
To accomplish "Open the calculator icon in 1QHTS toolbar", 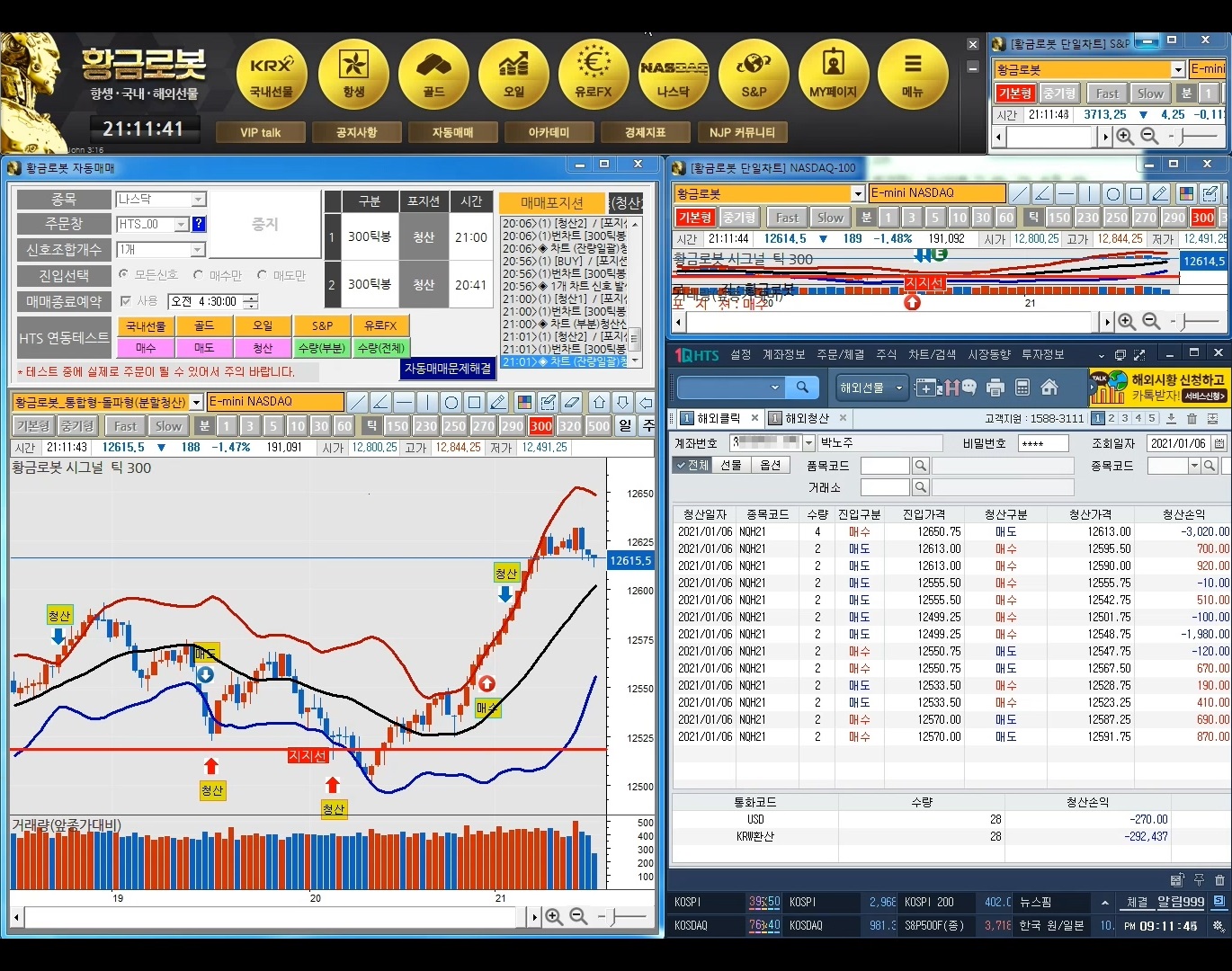I will coord(1022,388).
